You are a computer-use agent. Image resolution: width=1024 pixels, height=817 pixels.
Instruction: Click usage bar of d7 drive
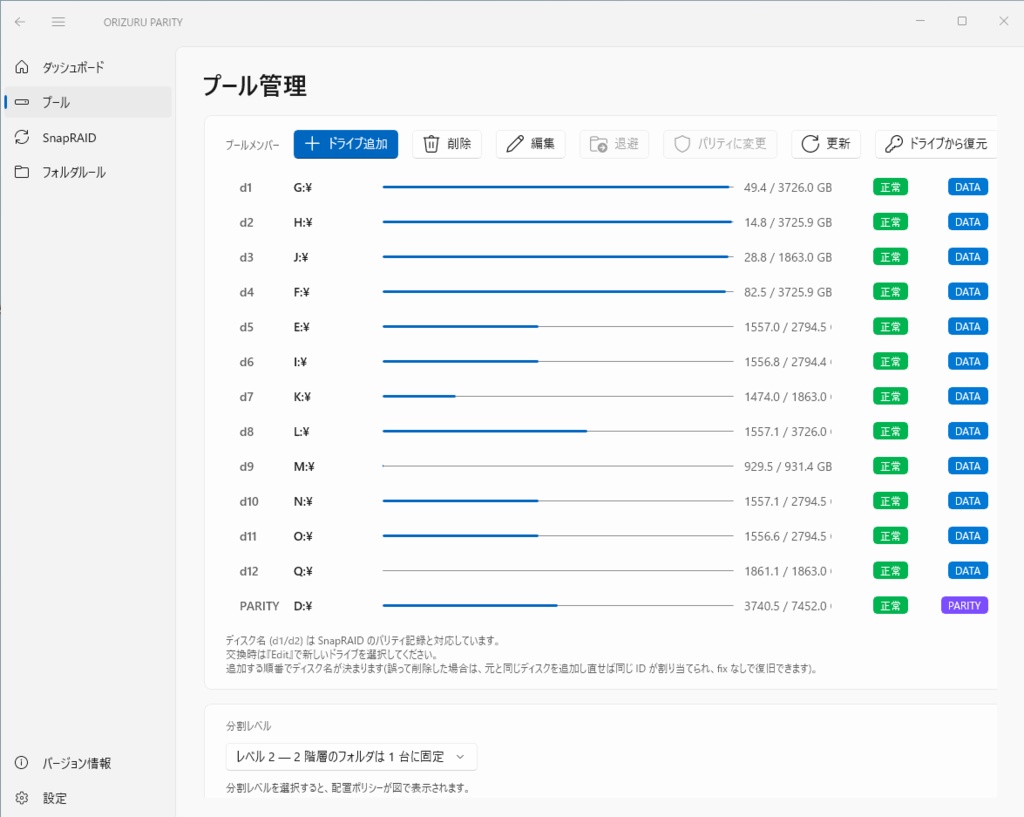(x=558, y=396)
